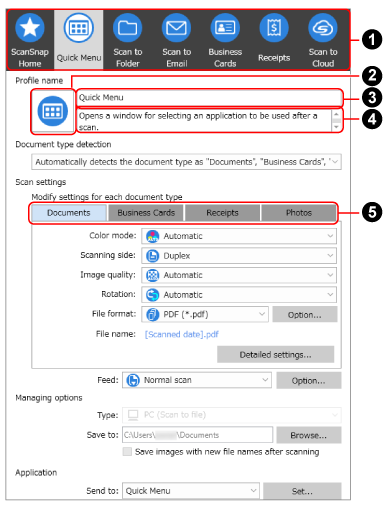
Task: Enable Save images with new file names checkbox
Action: 127,452
